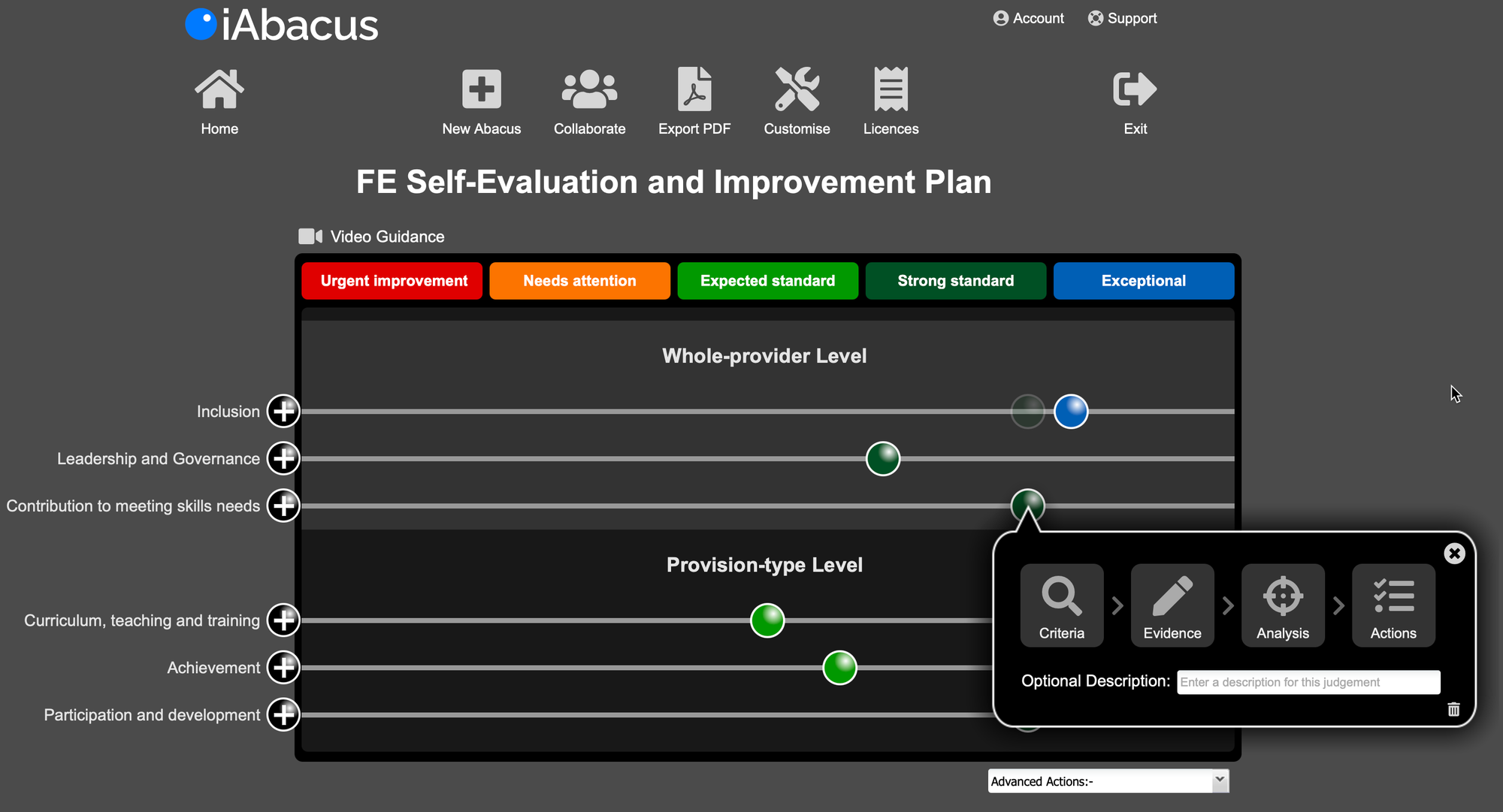1503x812 pixels.
Task: Open the Advanced Actions dropdown
Action: [1108, 781]
